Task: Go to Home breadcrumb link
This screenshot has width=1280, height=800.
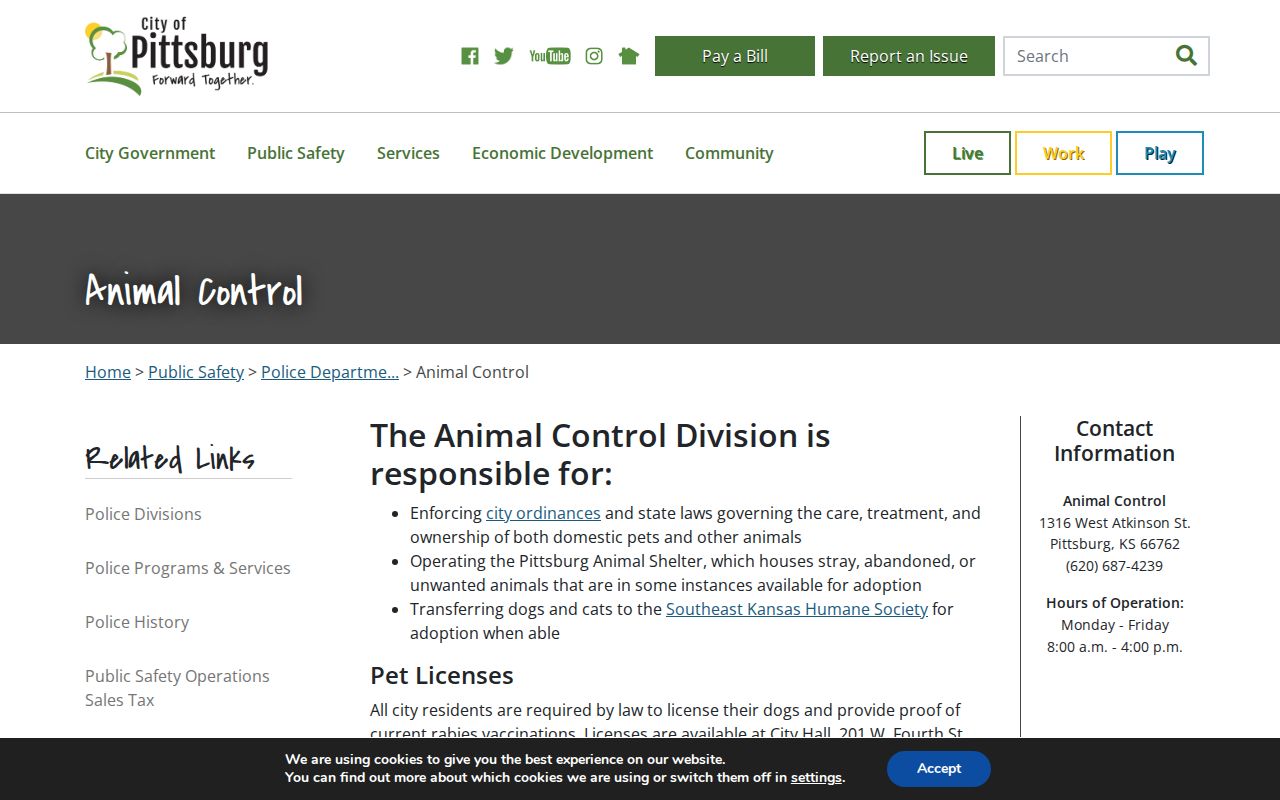Action: coord(108,372)
